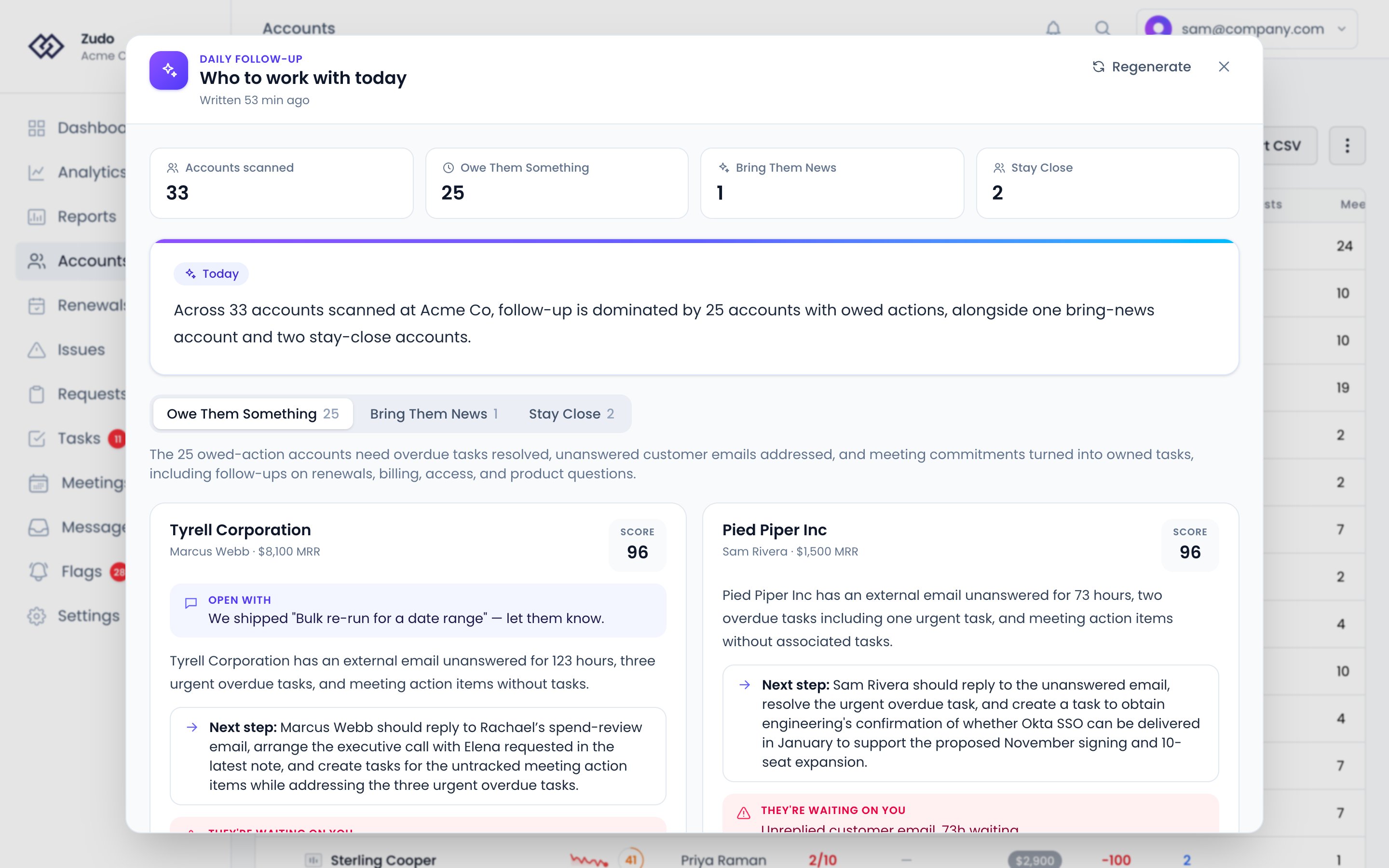
Task: Click the Stay Close summary card
Action: (x=1107, y=183)
